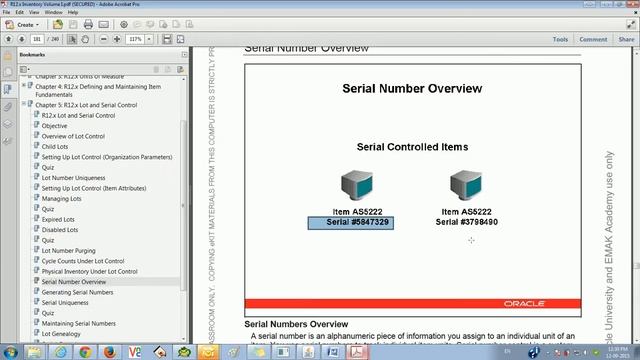This screenshot has width=640, height=360.
Task: Click the highlighted Serial #5847329 box
Action: click(x=351, y=223)
